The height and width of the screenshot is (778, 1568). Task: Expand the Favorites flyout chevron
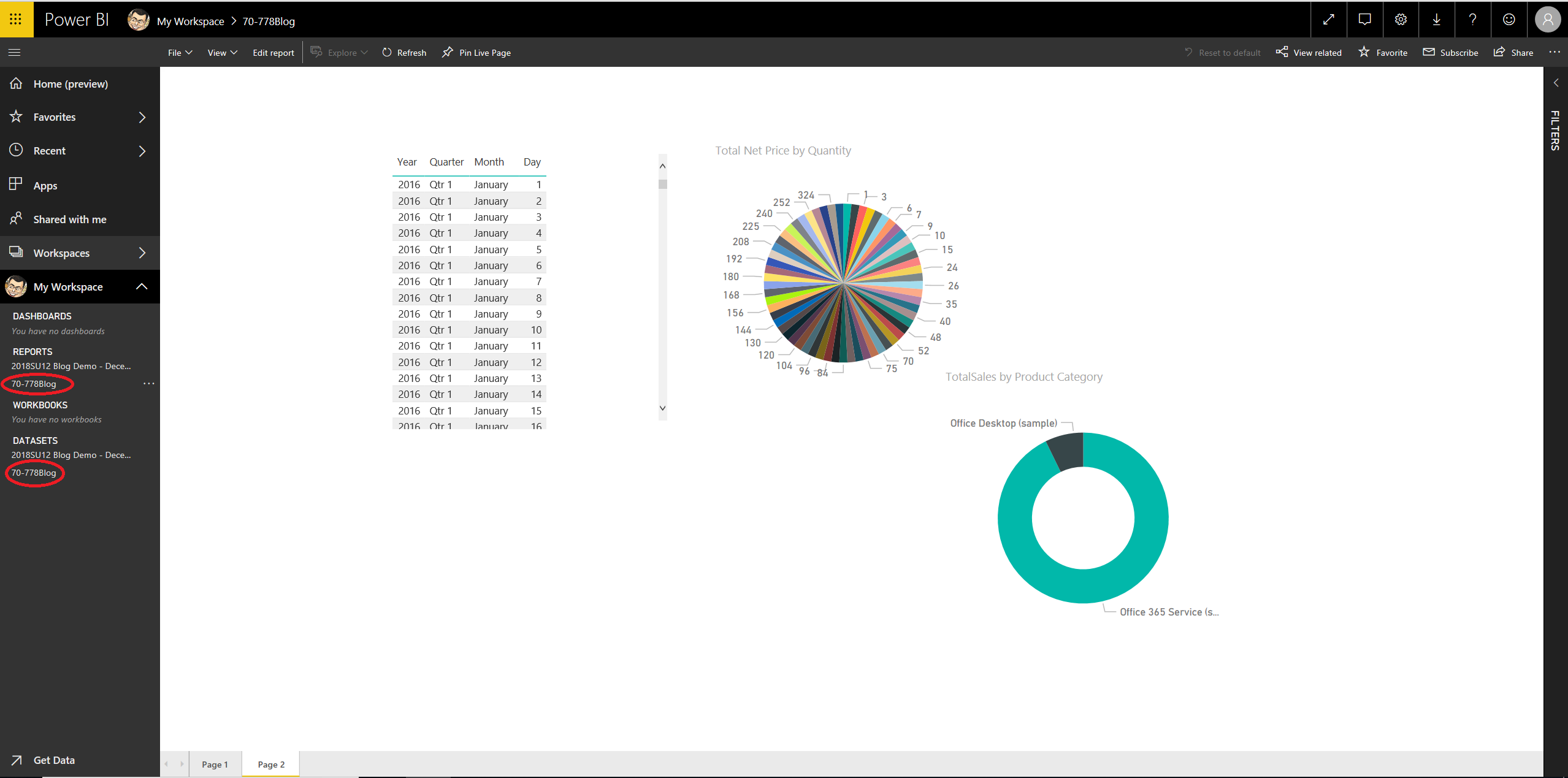142,117
